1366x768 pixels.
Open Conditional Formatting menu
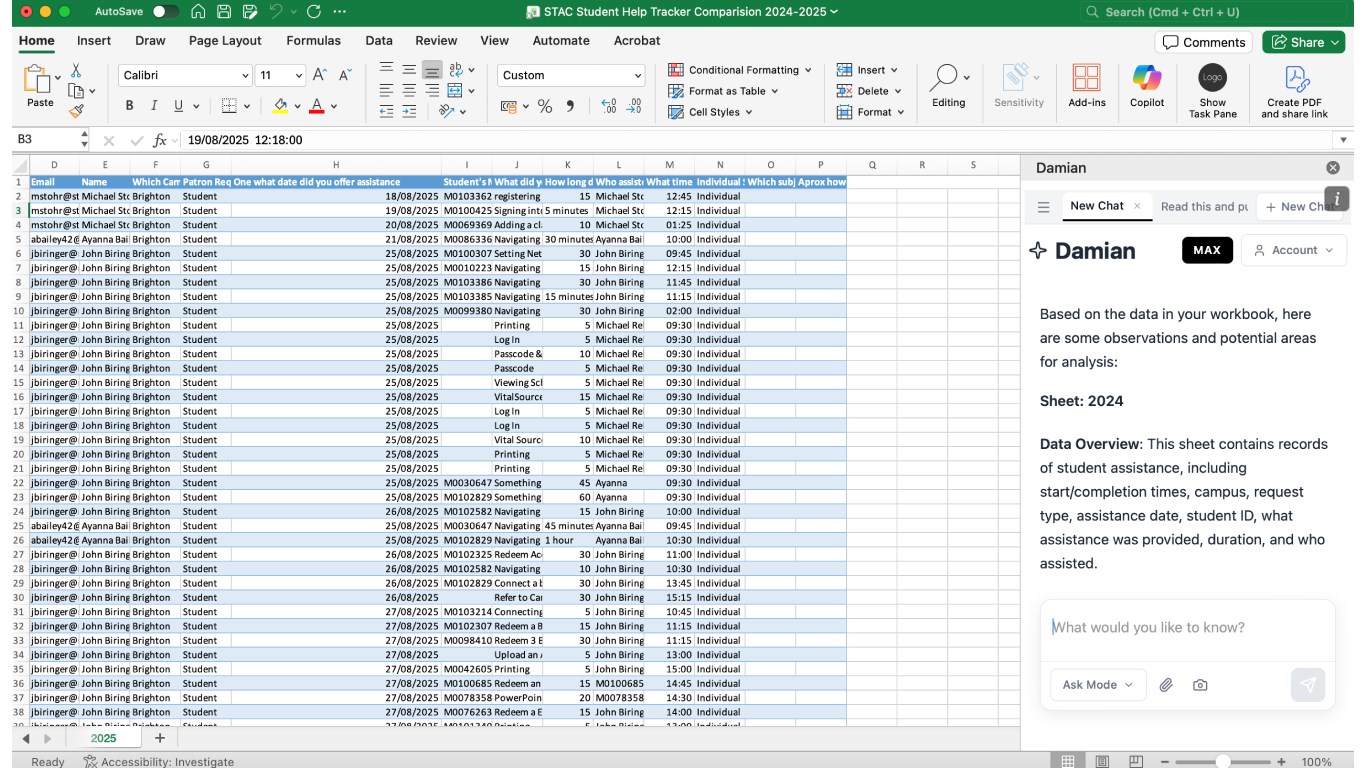(x=740, y=70)
